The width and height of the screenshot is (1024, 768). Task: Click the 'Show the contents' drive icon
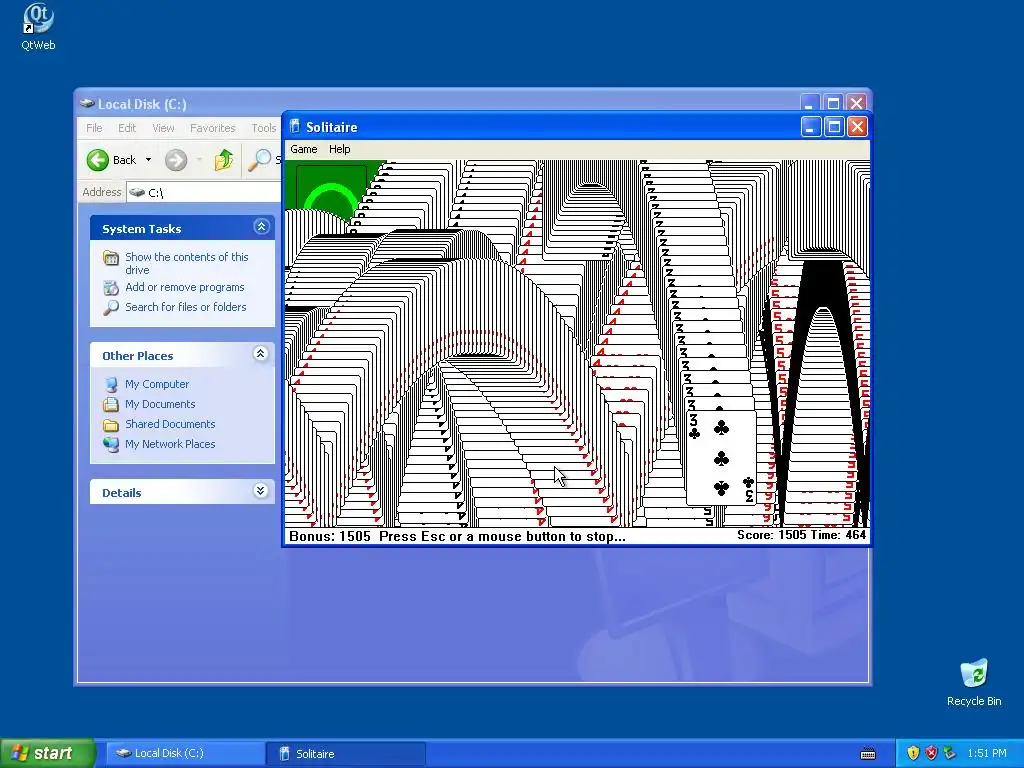(111, 258)
